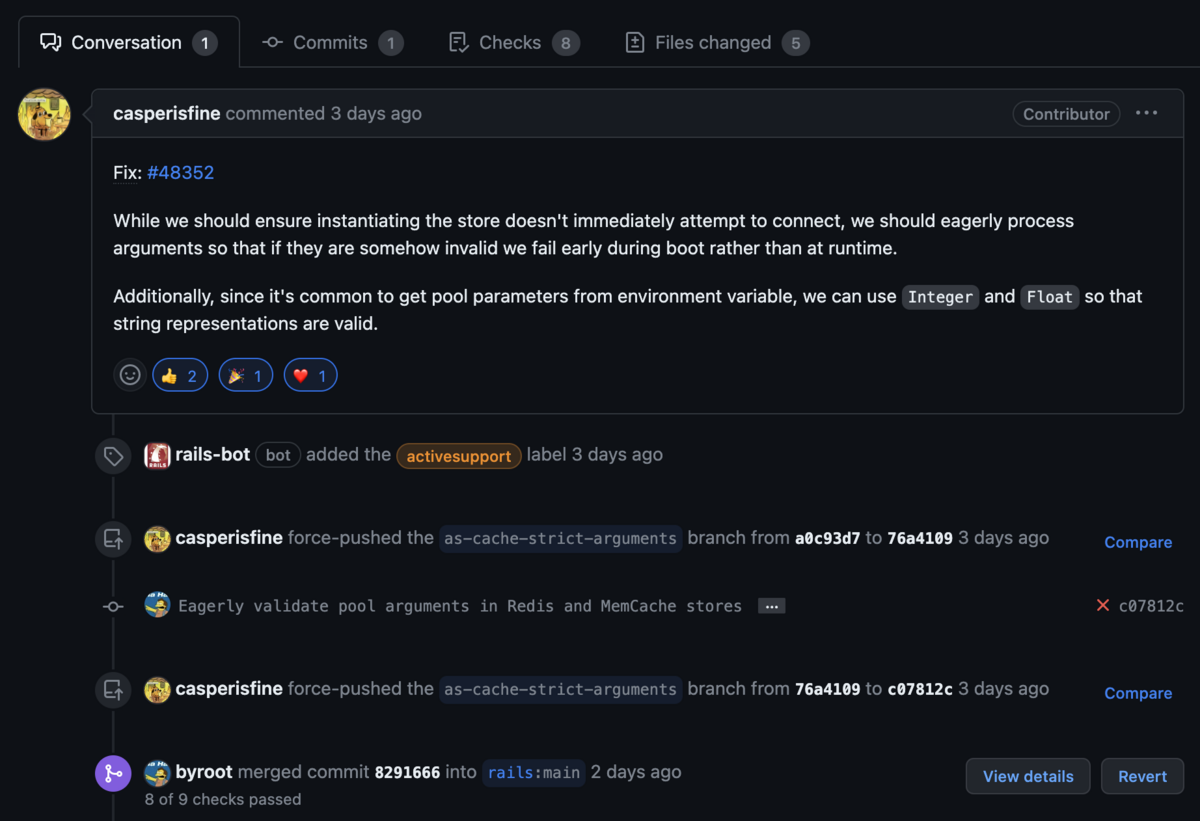This screenshot has width=1200, height=821.
Task: Open the comment's three-dots options menu
Action: click(1147, 113)
